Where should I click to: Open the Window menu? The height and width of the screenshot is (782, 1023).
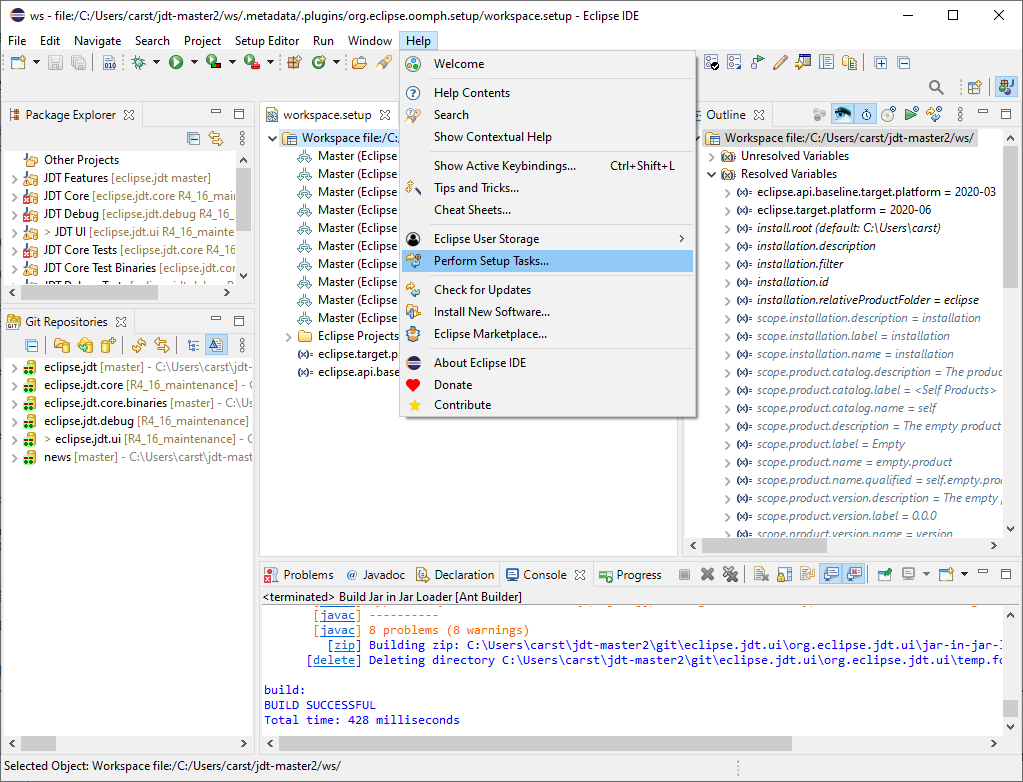click(369, 40)
